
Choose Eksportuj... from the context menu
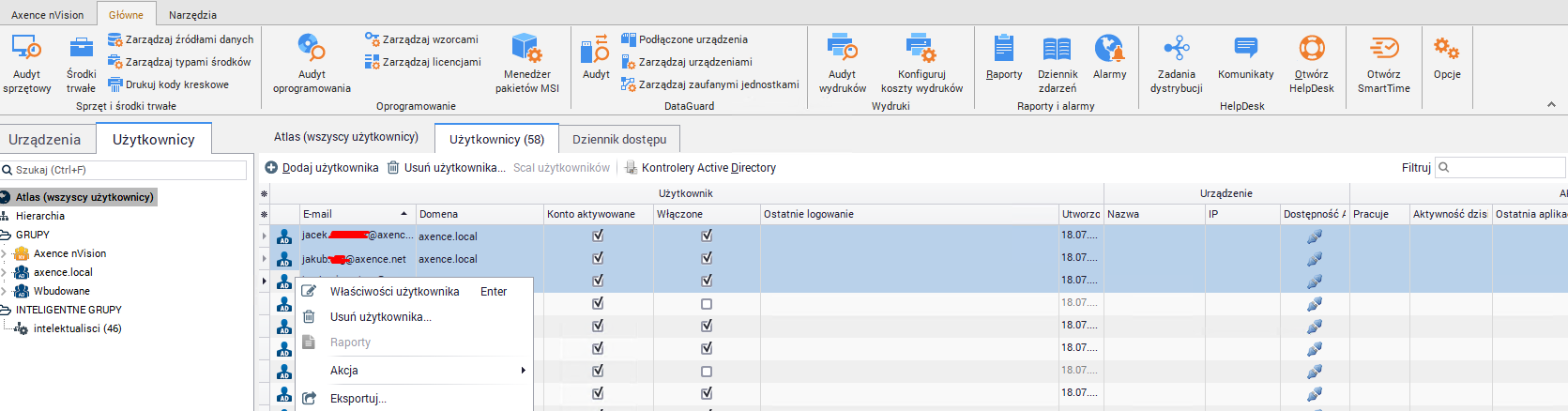(x=415, y=399)
